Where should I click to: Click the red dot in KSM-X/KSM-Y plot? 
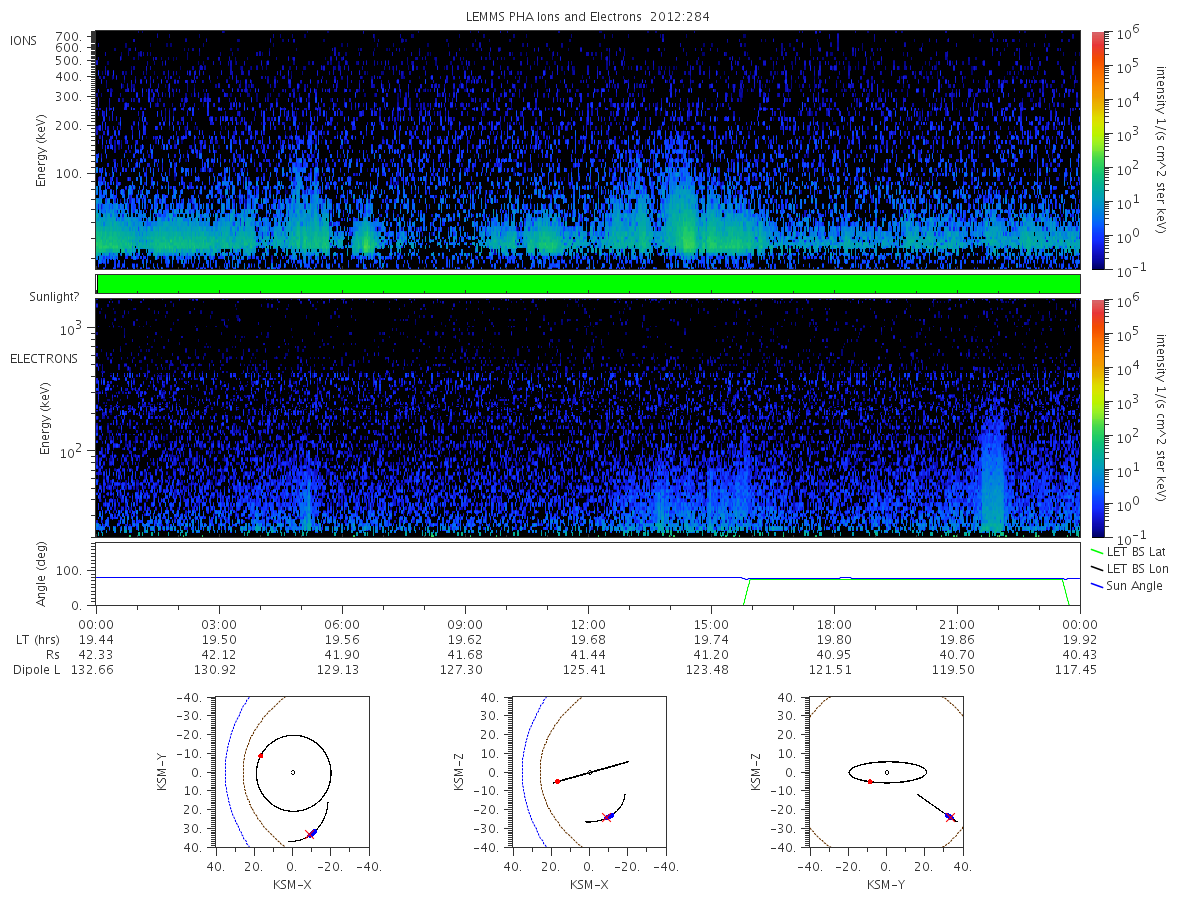point(261,756)
